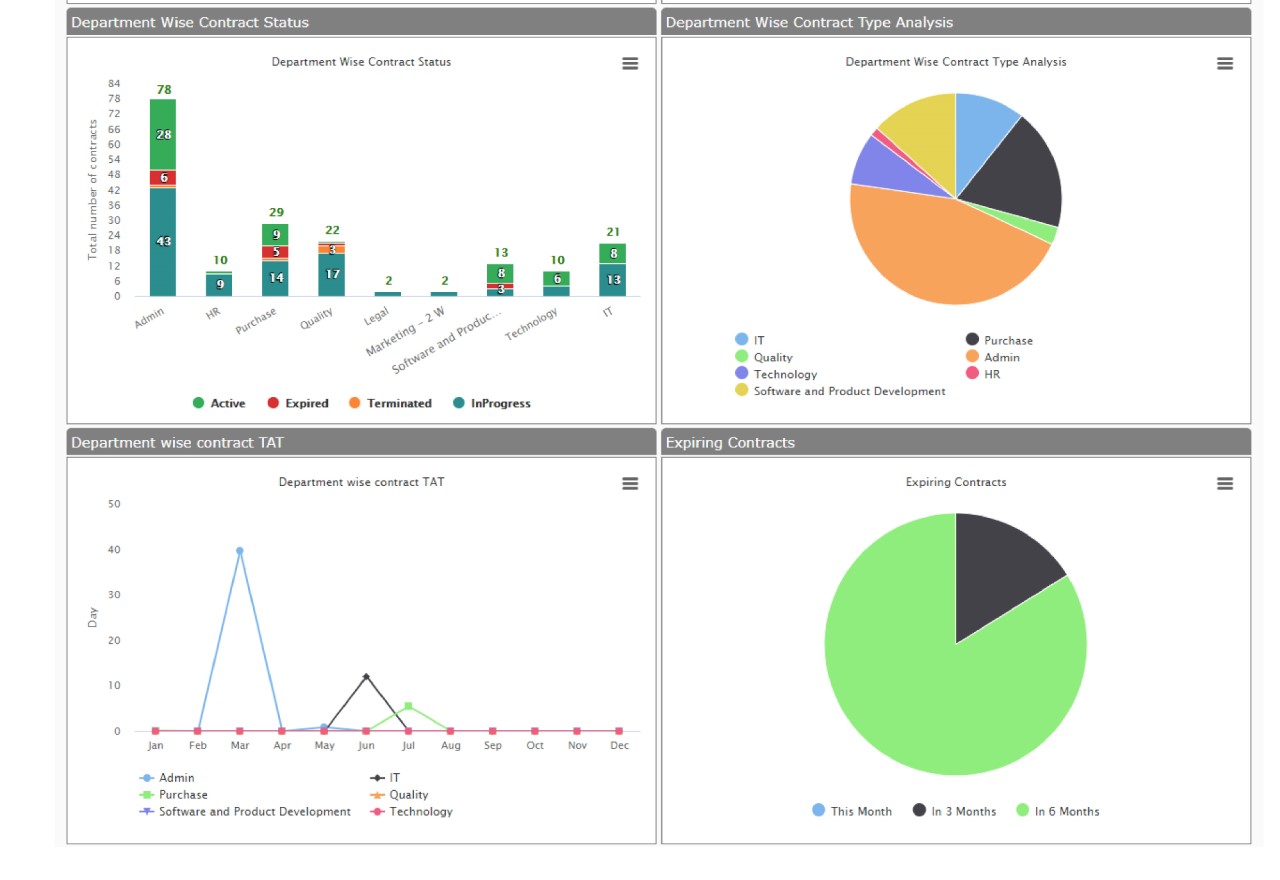Click the Purchase total label 29

tap(276, 213)
